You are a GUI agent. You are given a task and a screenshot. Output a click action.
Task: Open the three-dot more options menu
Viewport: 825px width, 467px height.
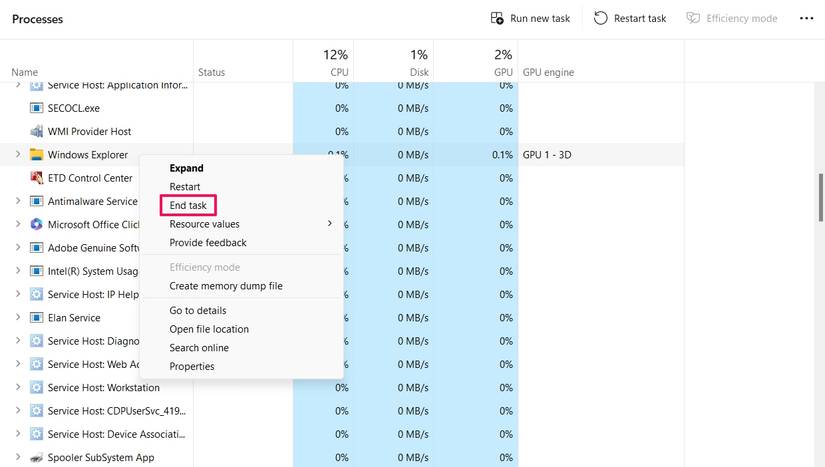[x=806, y=18]
